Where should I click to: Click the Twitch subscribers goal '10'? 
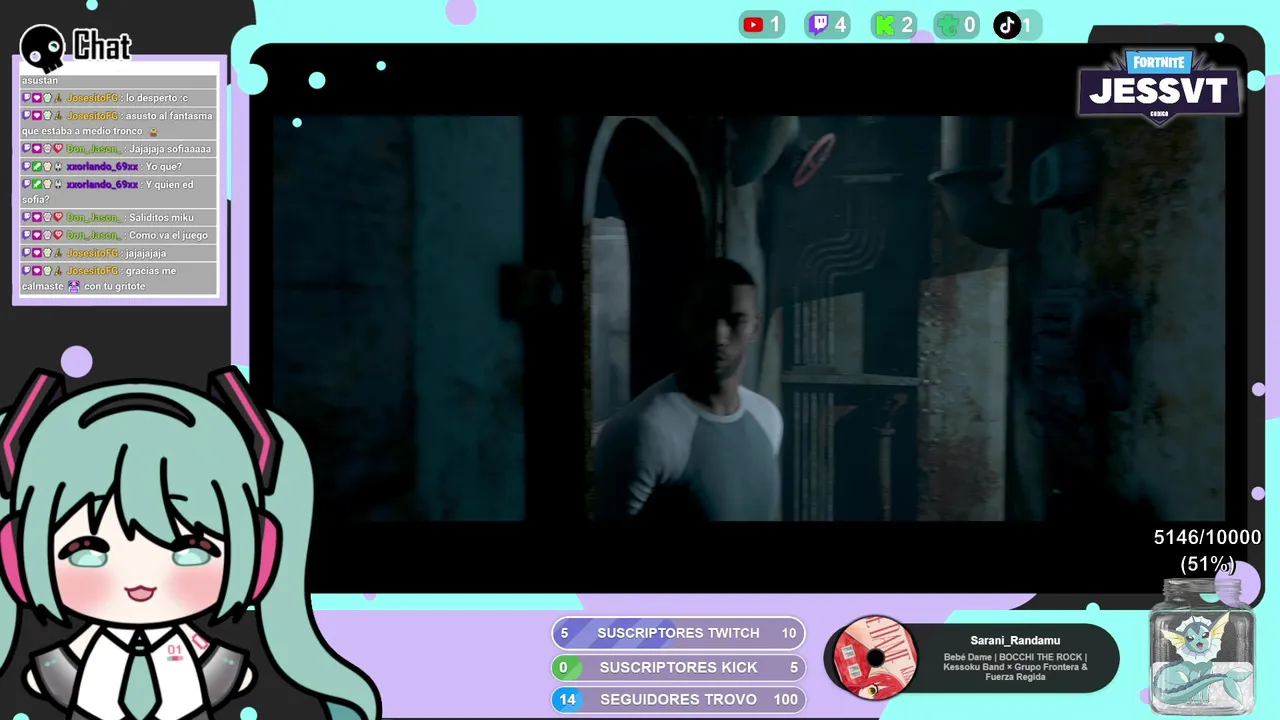pyautogui.click(x=789, y=633)
